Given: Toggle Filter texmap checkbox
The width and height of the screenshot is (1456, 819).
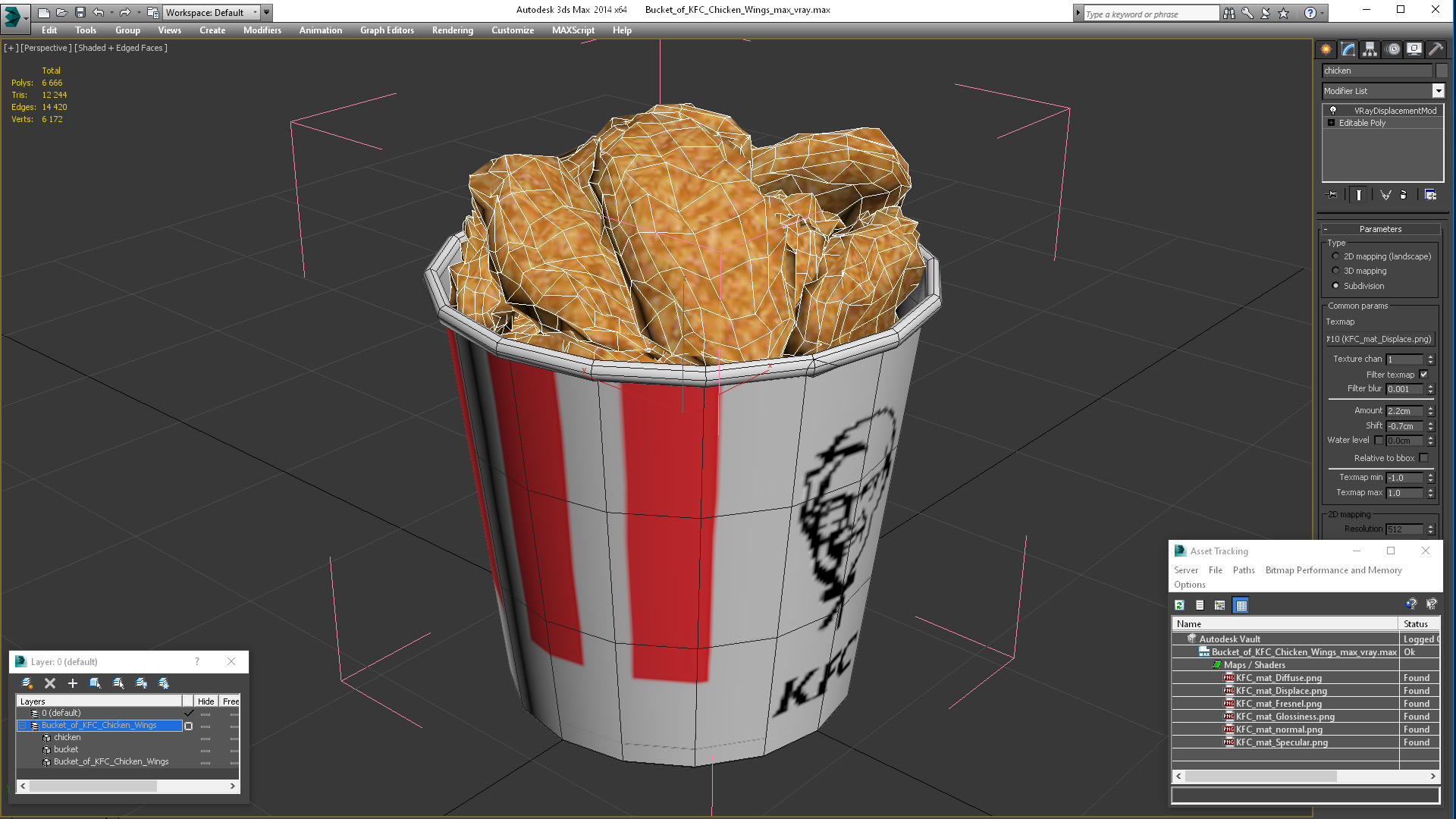Looking at the screenshot, I should coord(1423,374).
